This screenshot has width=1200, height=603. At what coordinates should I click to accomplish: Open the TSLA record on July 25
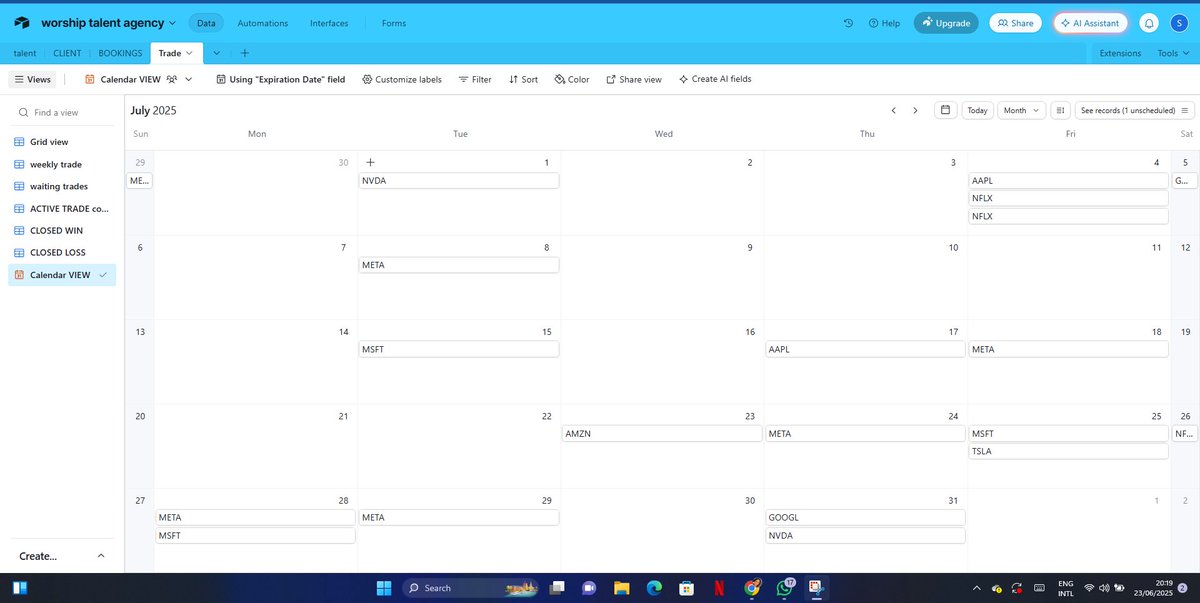pyautogui.click(x=1069, y=452)
